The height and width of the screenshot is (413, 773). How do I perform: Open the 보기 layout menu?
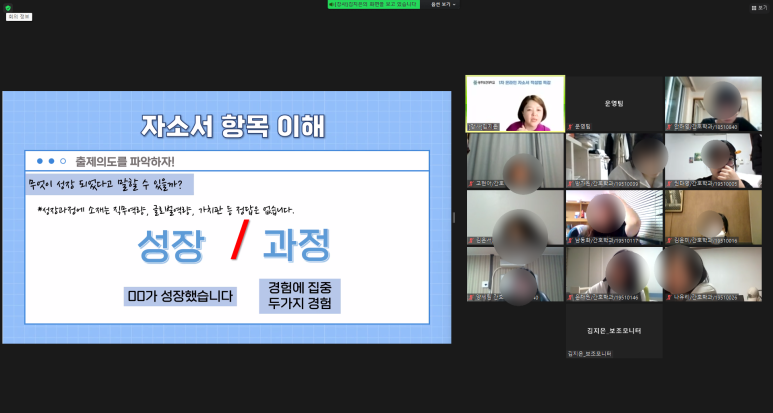762,7
